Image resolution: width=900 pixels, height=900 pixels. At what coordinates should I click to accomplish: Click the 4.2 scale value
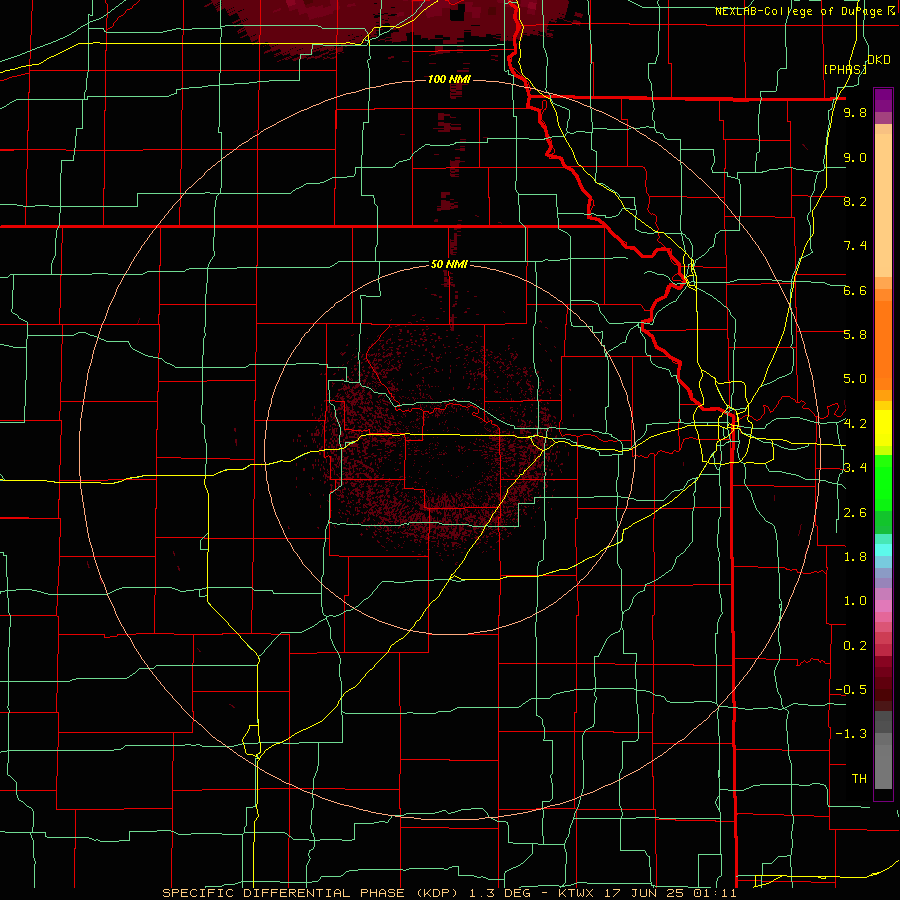855,424
